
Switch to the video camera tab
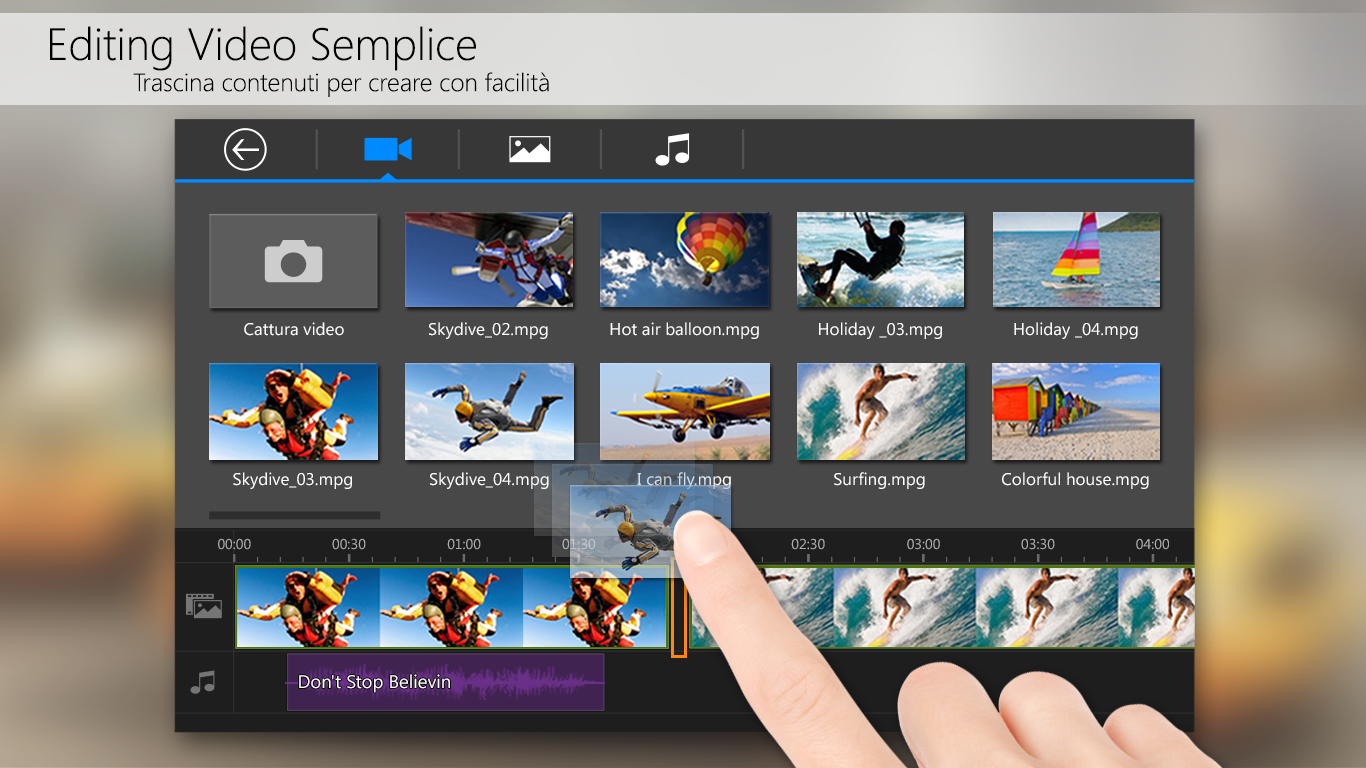[x=388, y=150]
